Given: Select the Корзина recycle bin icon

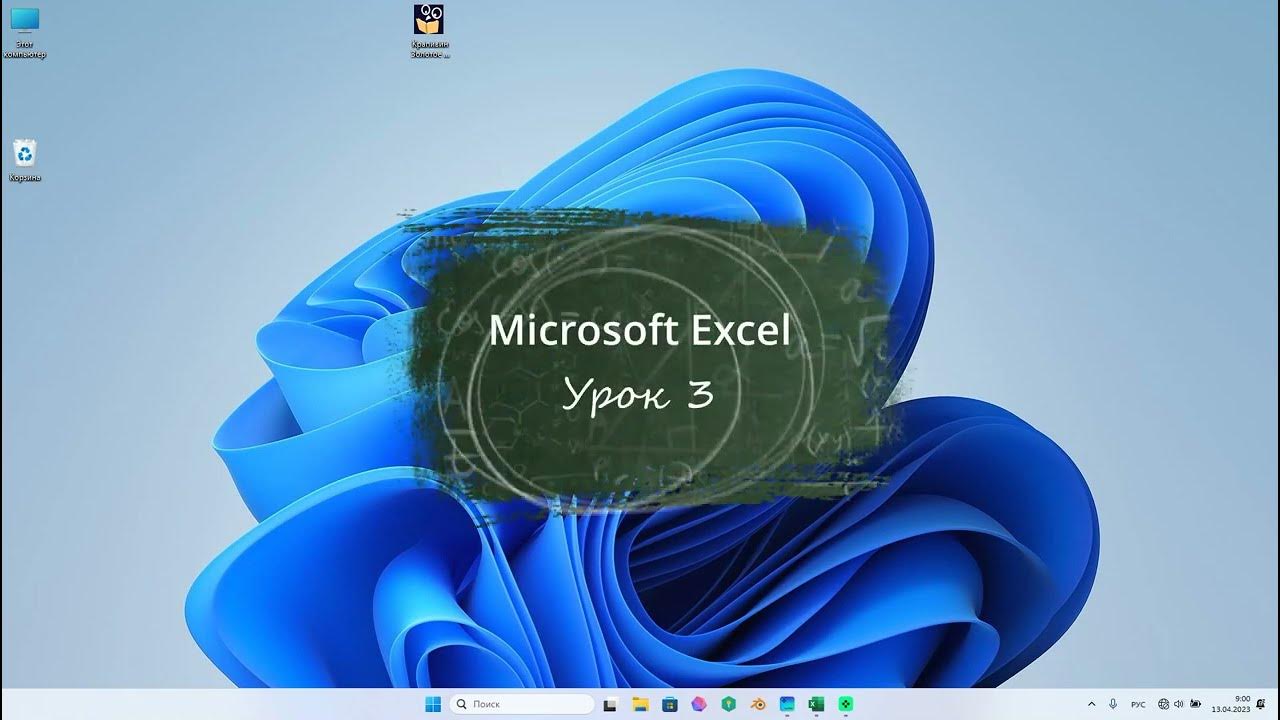Looking at the screenshot, I should [25, 161].
